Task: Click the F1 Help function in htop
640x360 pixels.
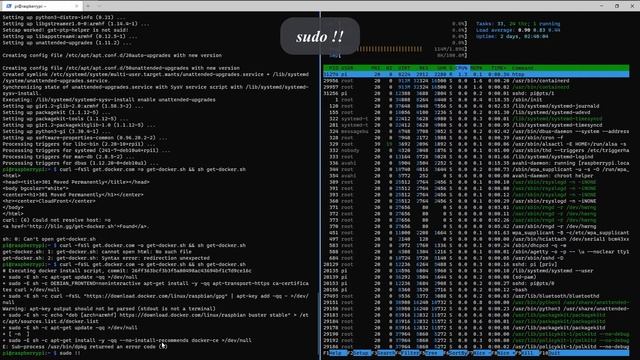Action: (x=335, y=353)
